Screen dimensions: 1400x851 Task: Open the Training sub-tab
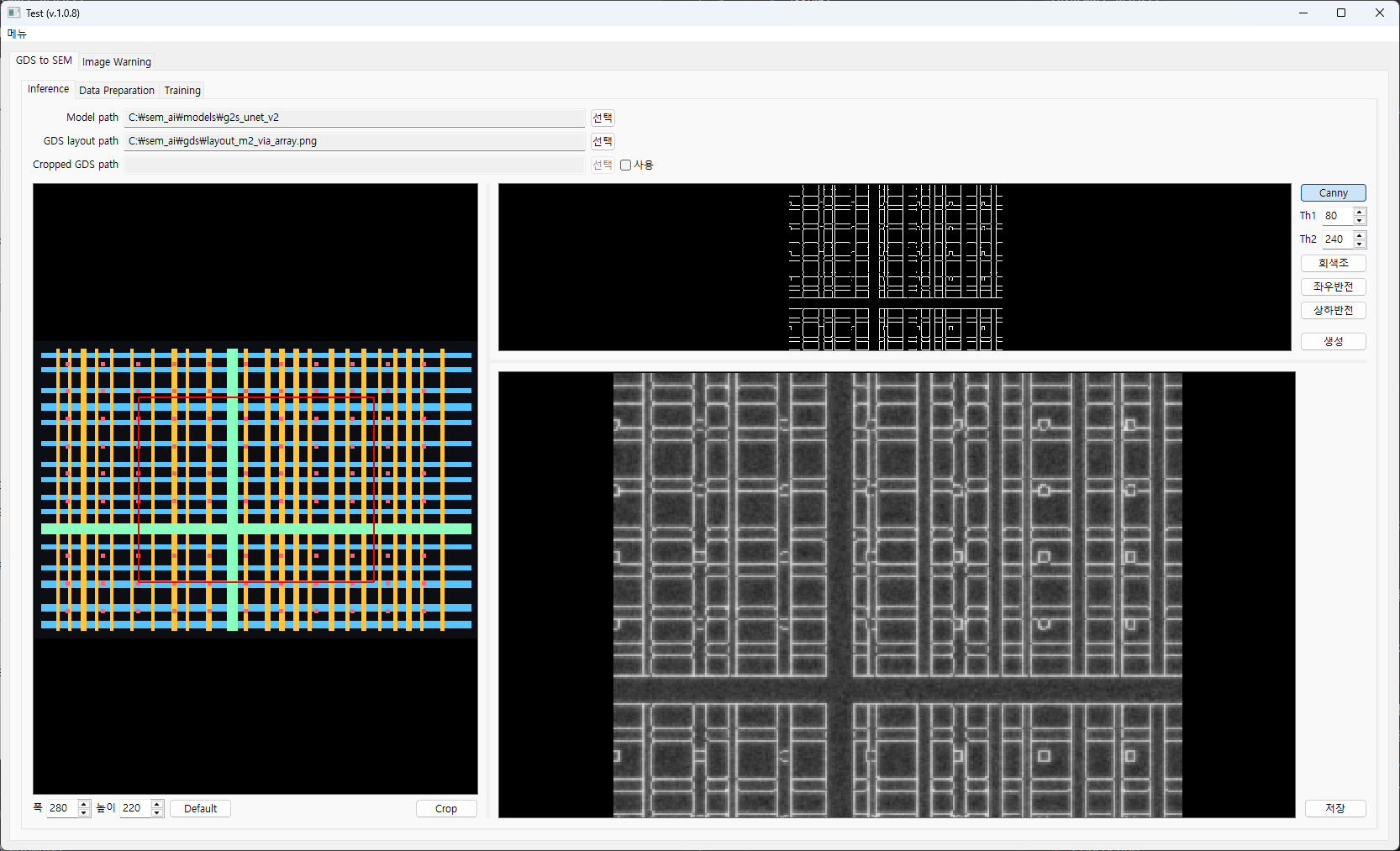[x=182, y=91]
